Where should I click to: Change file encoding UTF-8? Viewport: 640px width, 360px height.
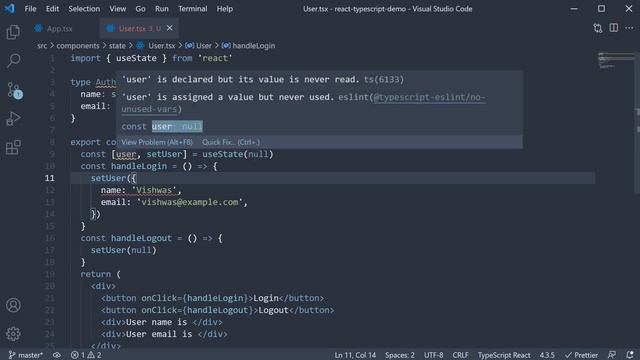[x=433, y=355]
